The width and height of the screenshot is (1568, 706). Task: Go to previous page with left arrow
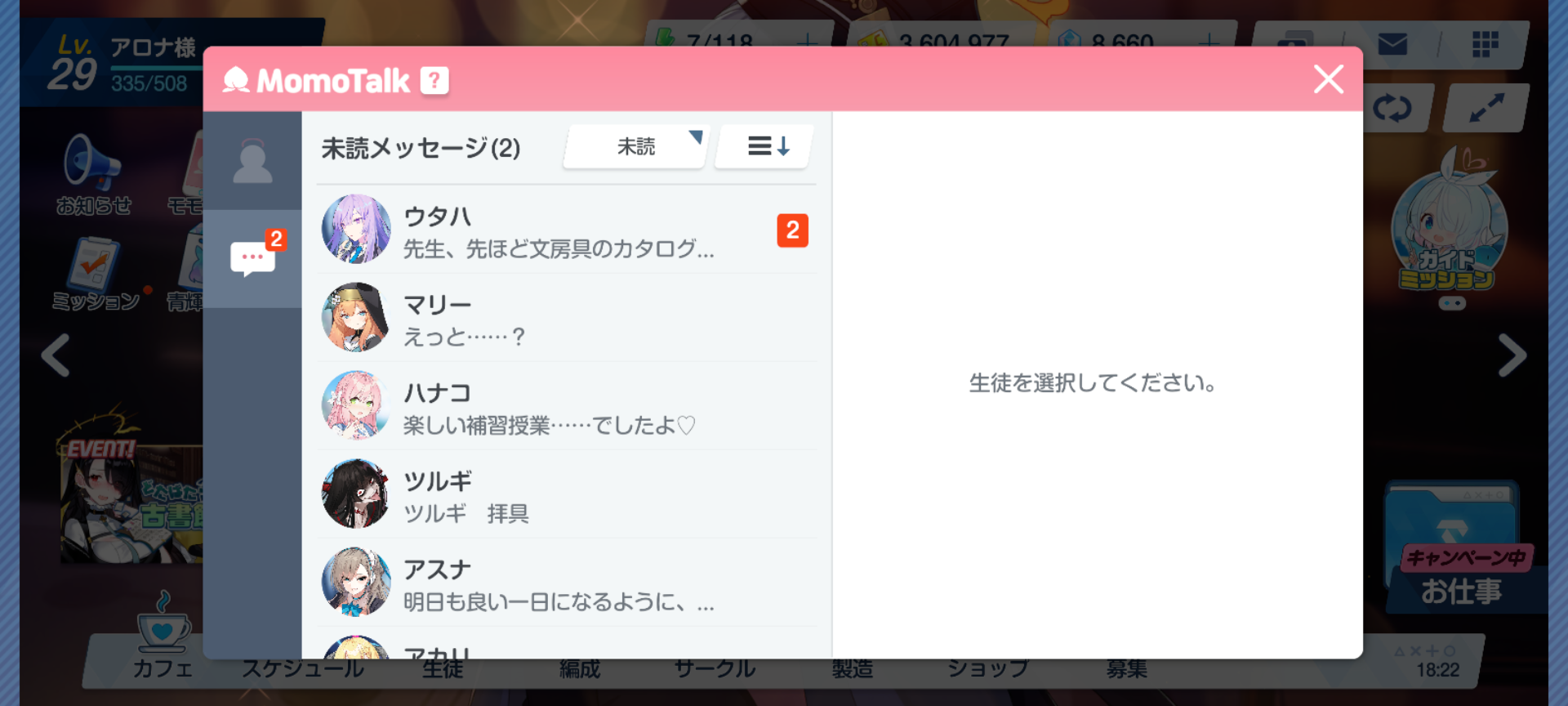(x=56, y=355)
